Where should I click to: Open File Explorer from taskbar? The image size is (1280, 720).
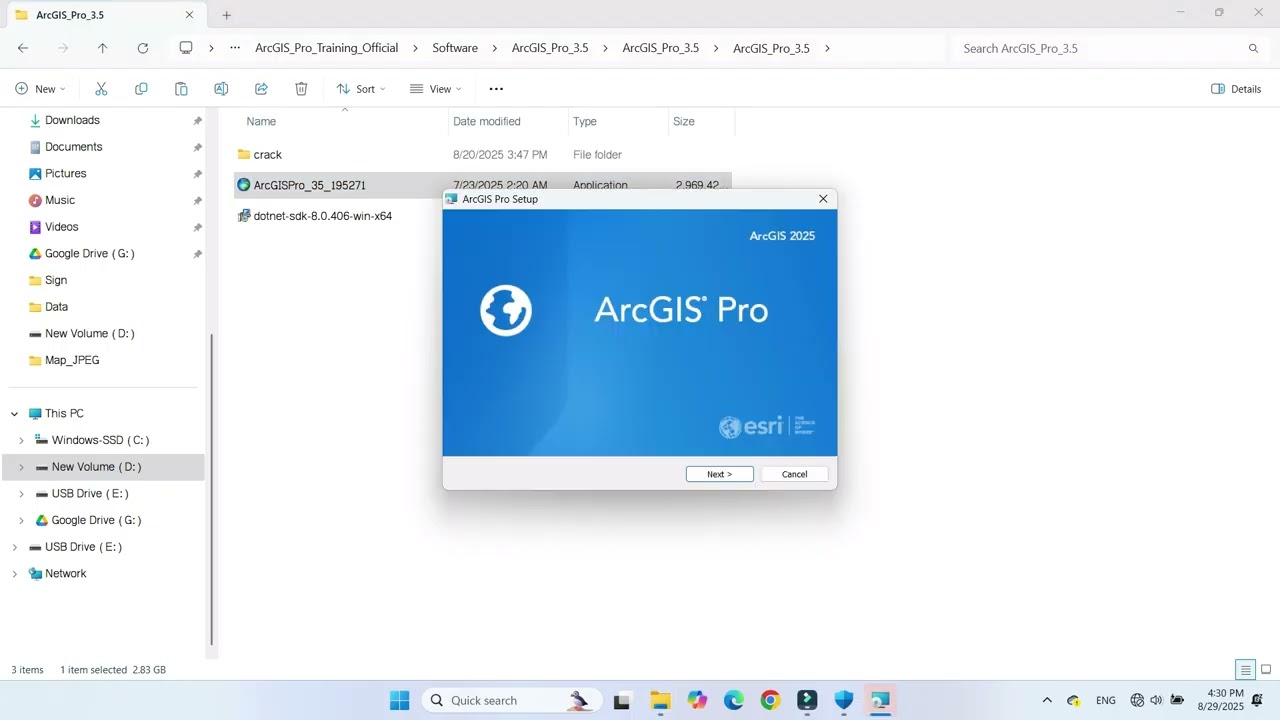659,700
